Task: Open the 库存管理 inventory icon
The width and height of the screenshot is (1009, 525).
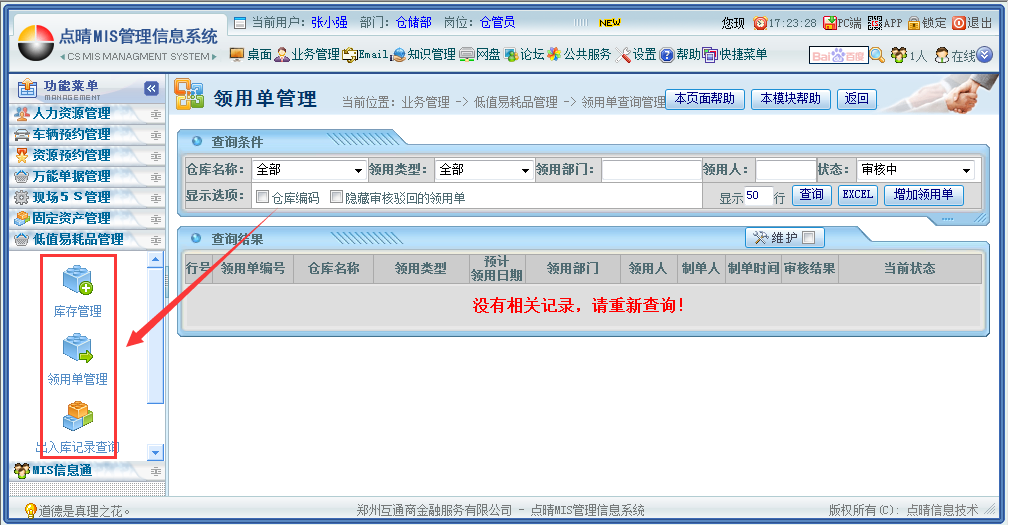Action: [77, 281]
